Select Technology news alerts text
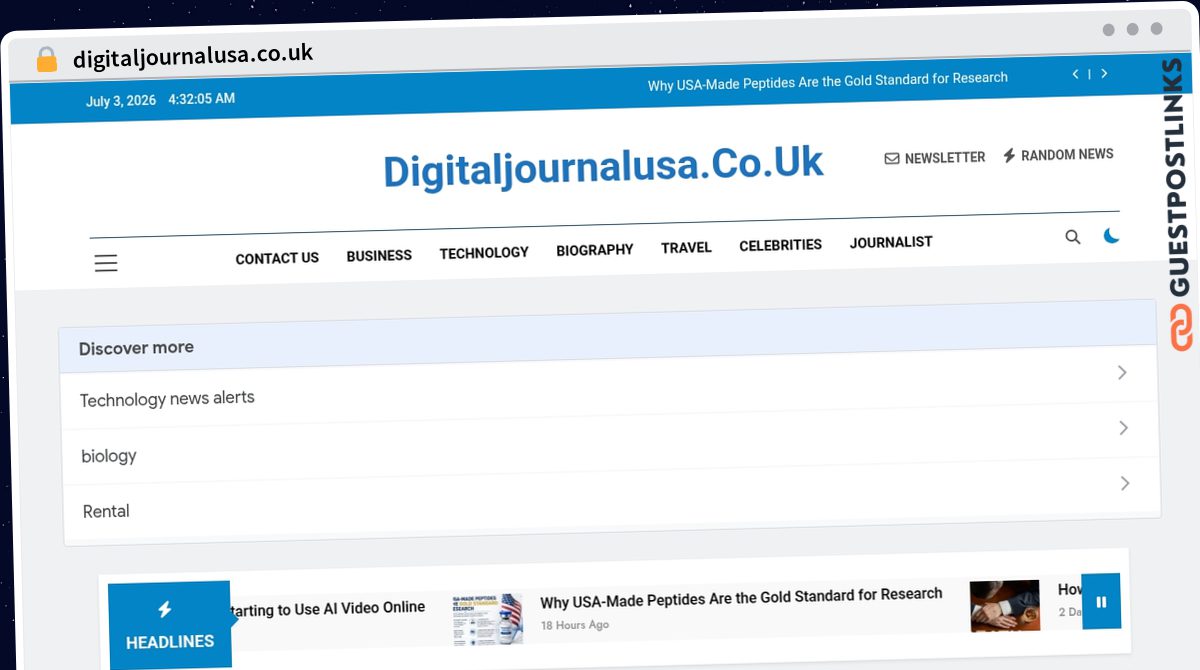The image size is (1200, 670). (167, 398)
